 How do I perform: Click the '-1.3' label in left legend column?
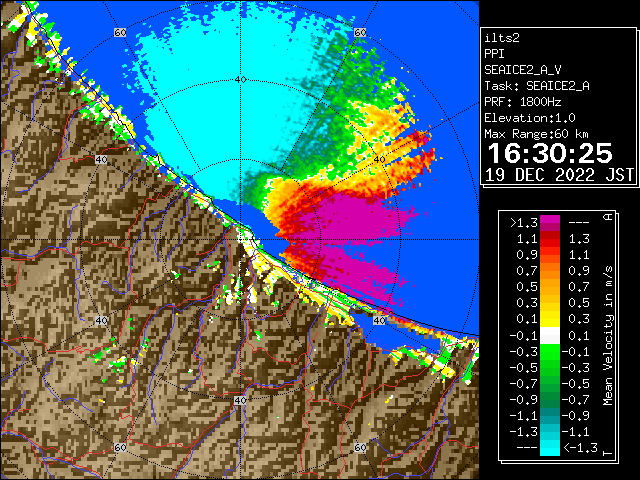click(x=524, y=432)
